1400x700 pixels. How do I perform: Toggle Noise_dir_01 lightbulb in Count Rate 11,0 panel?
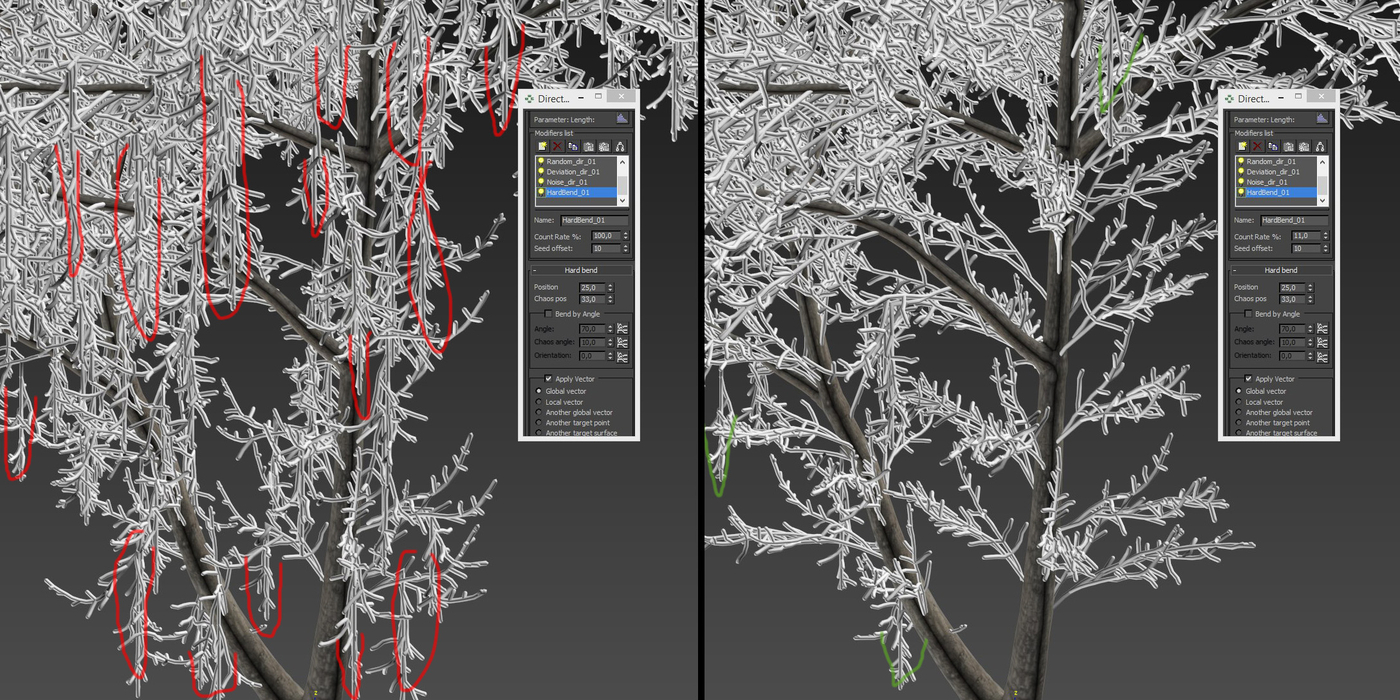pos(1241,182)
